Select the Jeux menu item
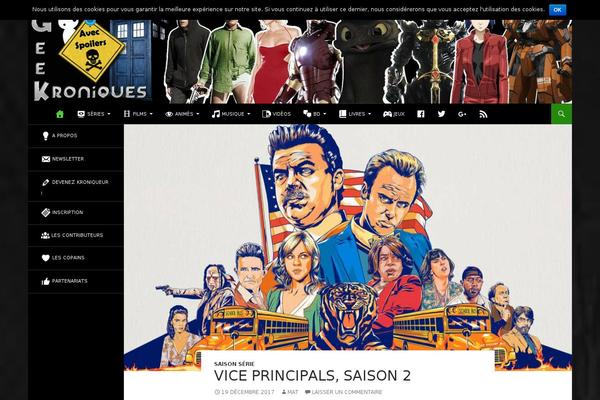 394,114
